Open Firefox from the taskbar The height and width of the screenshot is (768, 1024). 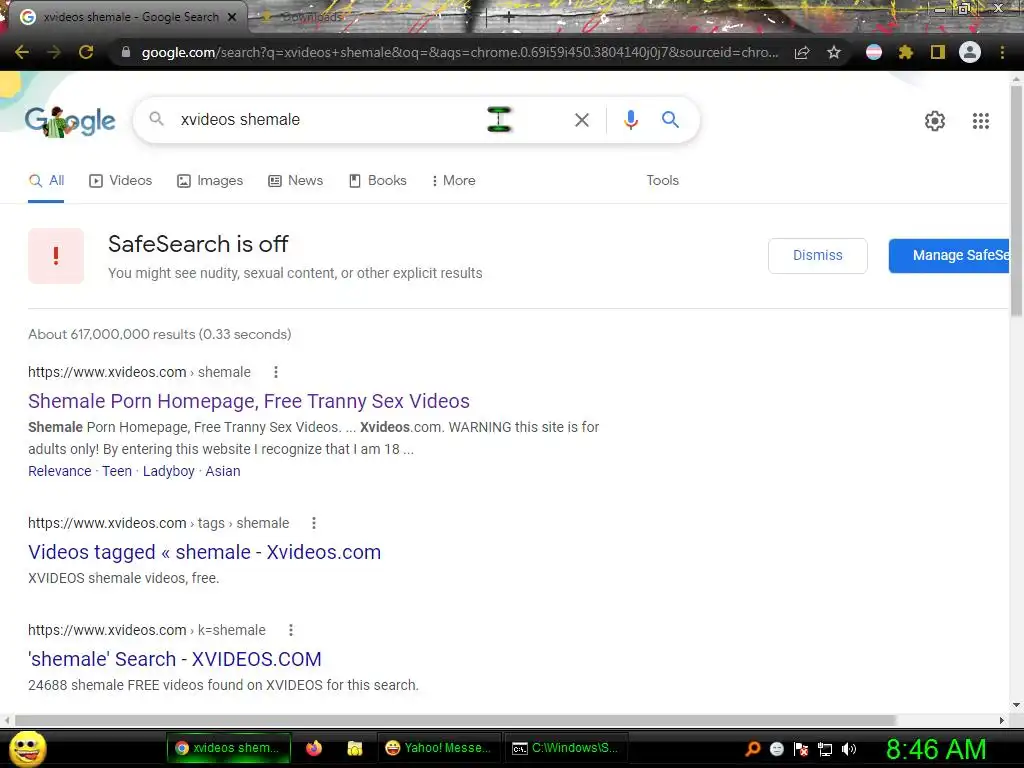tap(313, 748)
